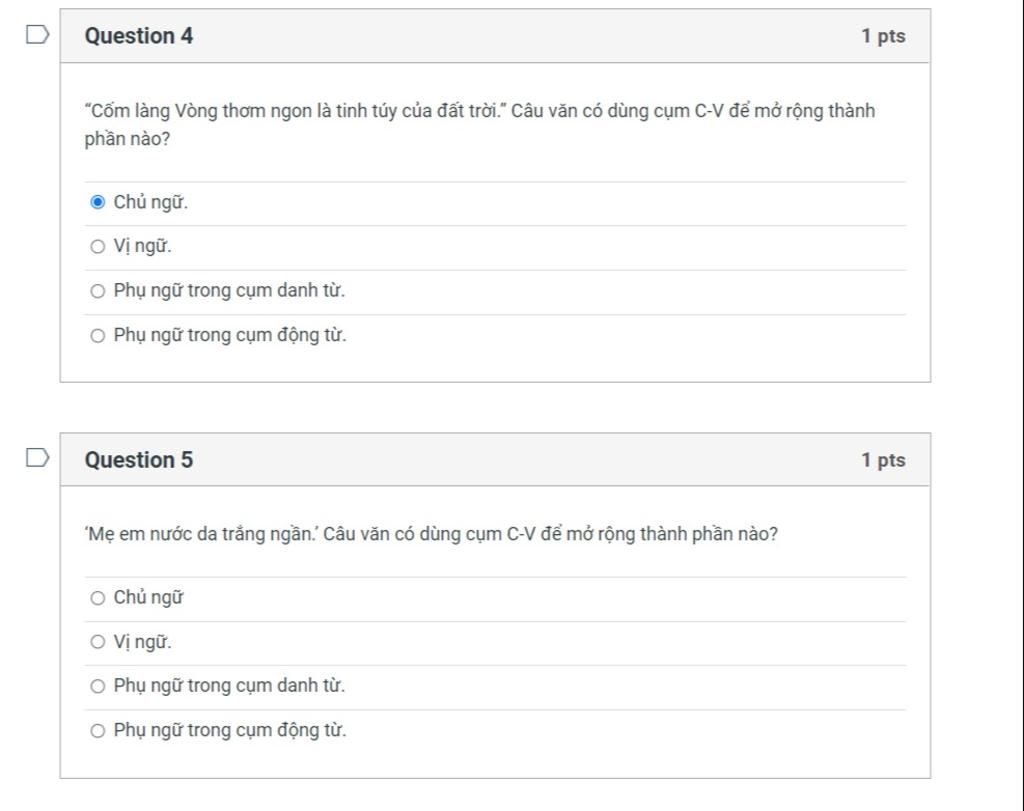
Task: Select 'Chủ ngữ' radio in Question 5
Action: (97, 597)
